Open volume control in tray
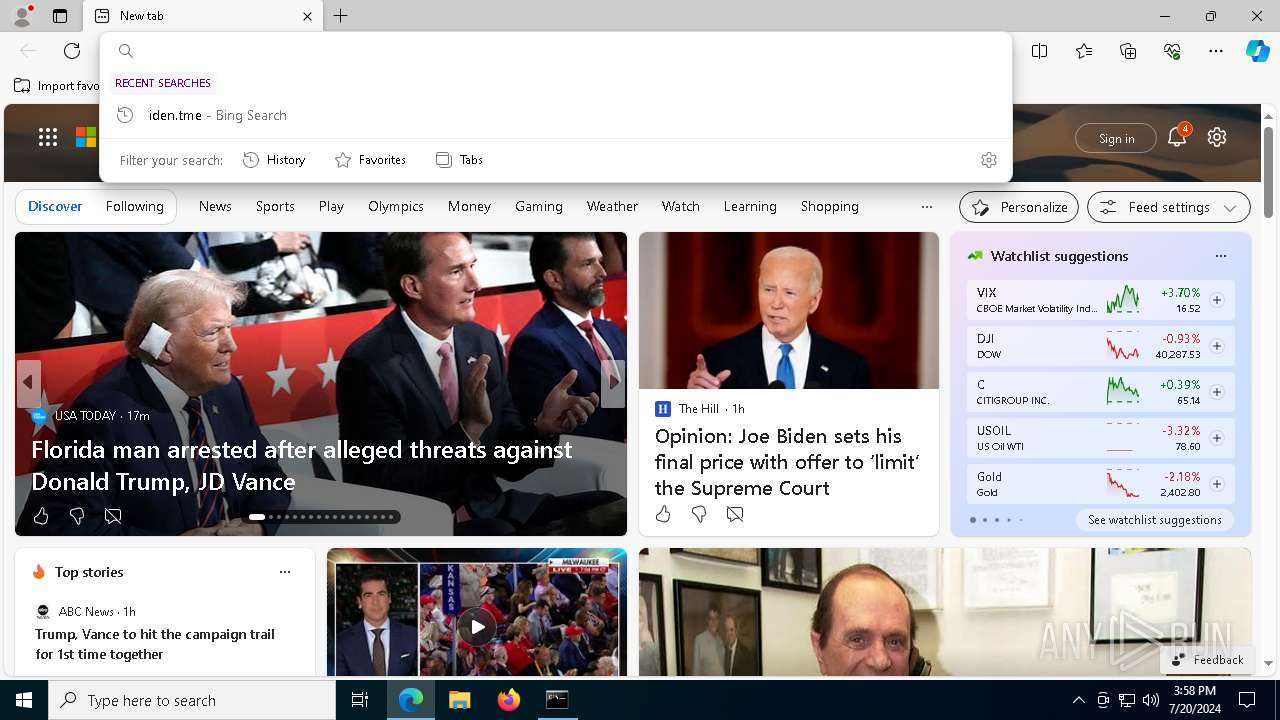The width and height of the screenshot is (1280, 720). 1151,700
